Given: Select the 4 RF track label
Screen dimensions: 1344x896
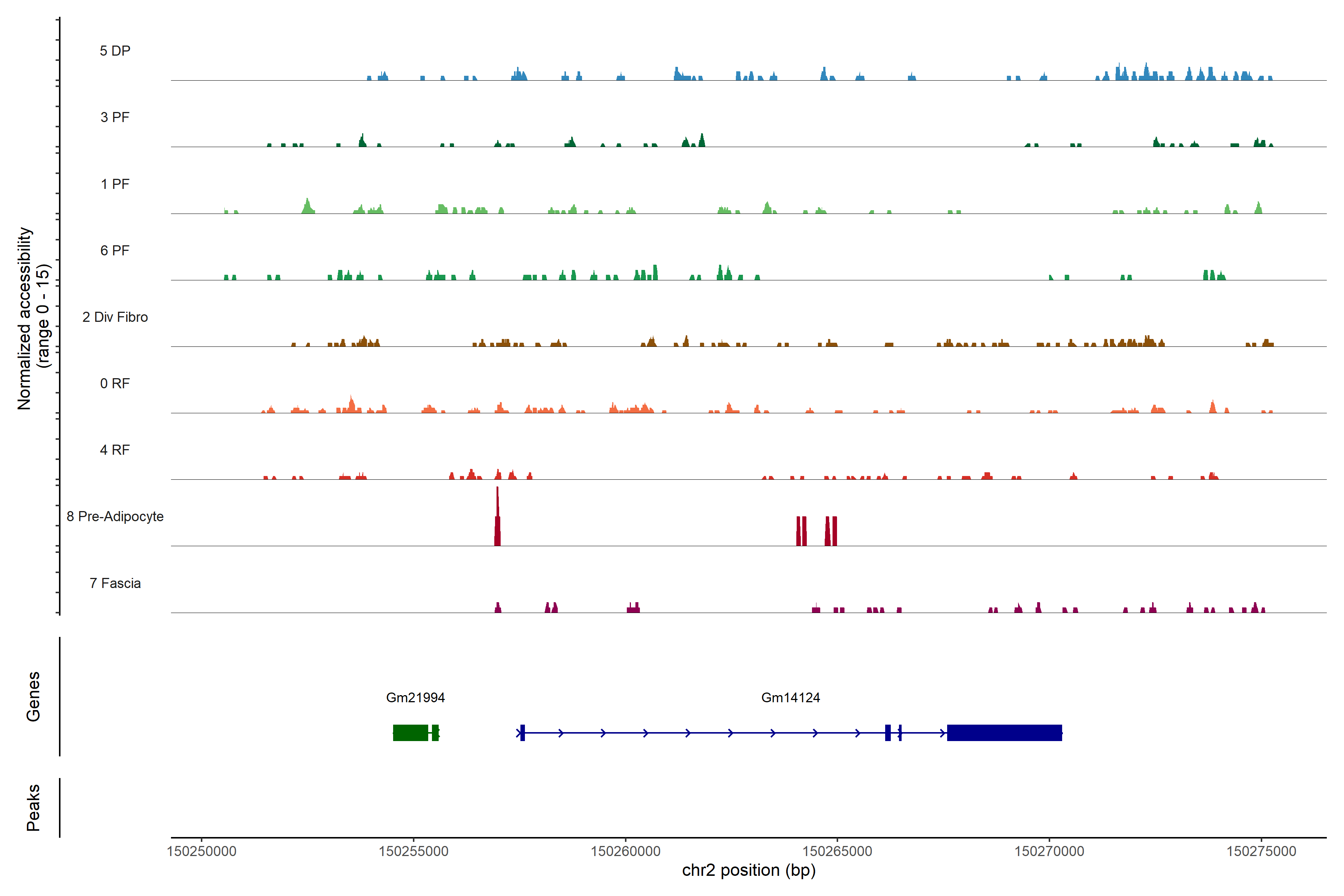Looking at the screenshot, I should [x=115, y=450].
